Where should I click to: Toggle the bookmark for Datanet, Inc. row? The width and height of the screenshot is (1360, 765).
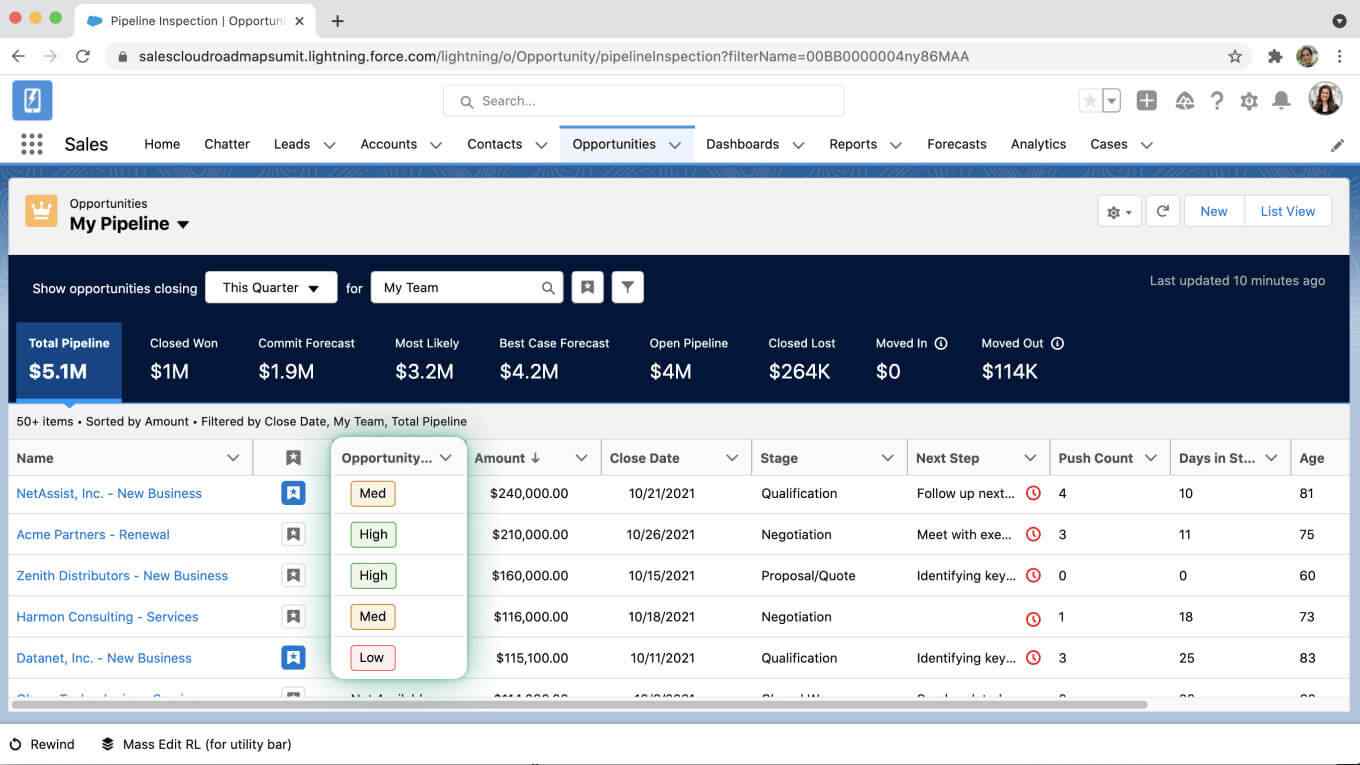point(293,658)
